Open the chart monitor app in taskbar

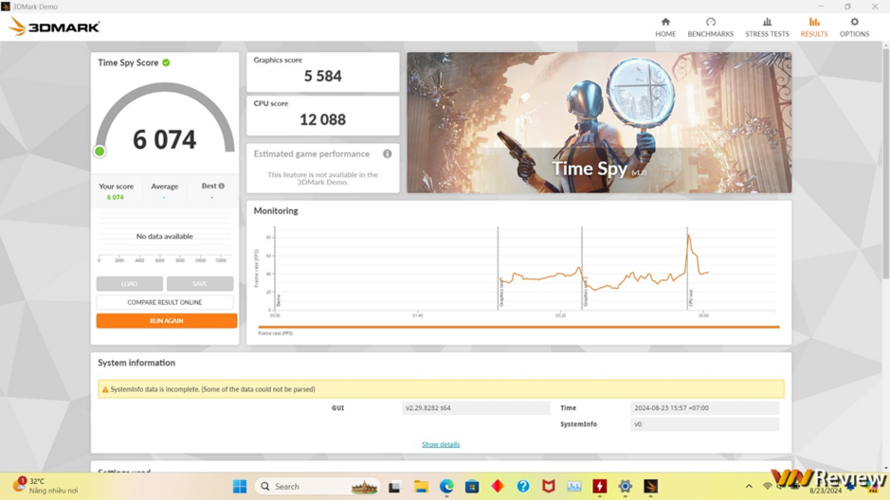coord(574,486)
